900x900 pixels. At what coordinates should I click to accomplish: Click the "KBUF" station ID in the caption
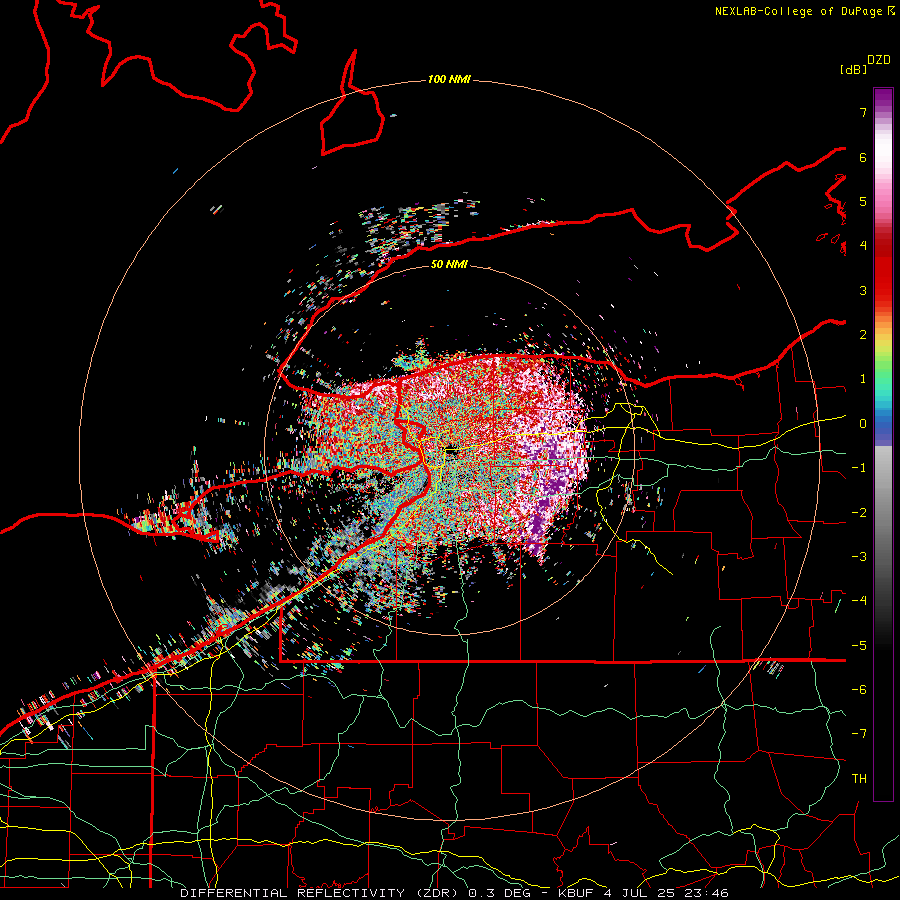(x=576, y=893)
